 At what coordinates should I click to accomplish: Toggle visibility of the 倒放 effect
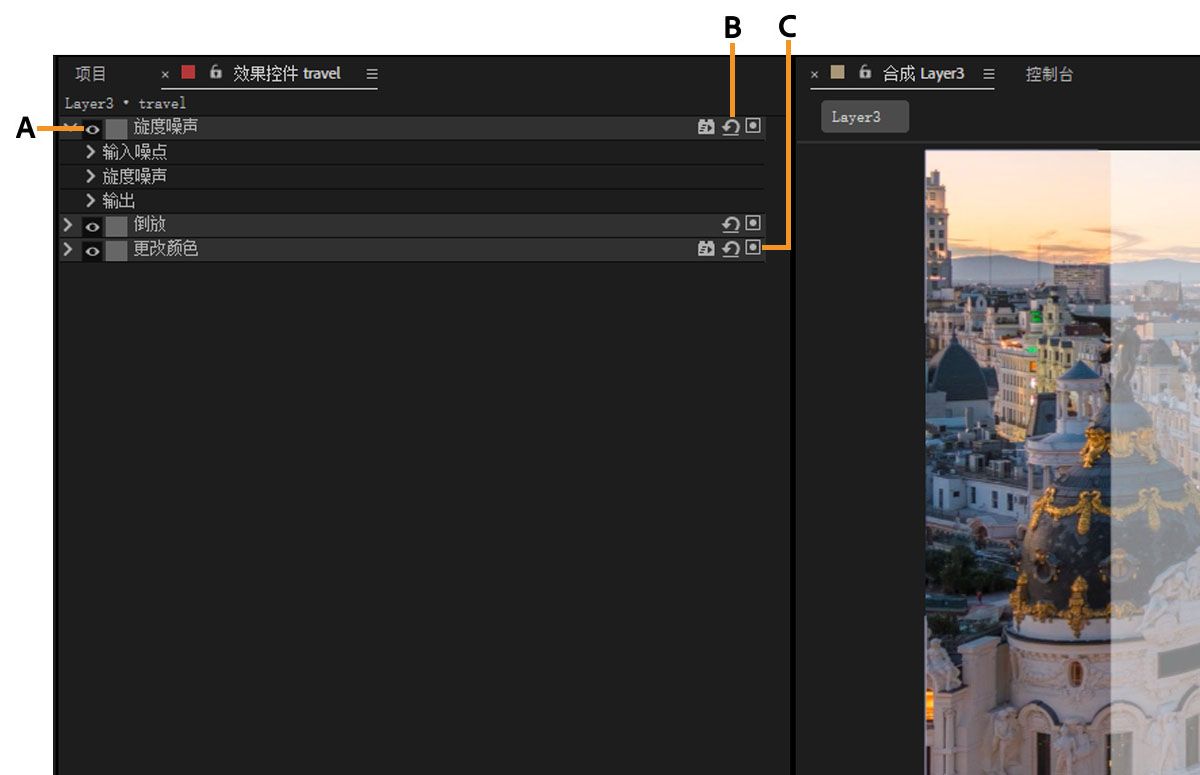pos(92,225)
